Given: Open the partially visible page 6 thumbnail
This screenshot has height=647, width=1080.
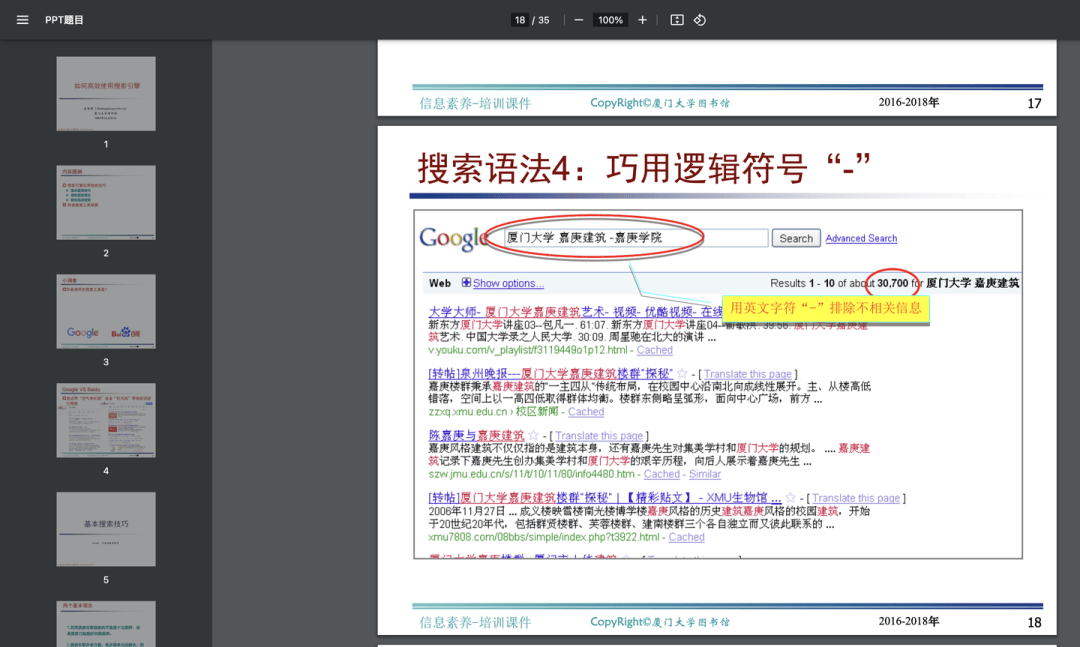Looking at the screenshot, I should [x=106, y=624].
